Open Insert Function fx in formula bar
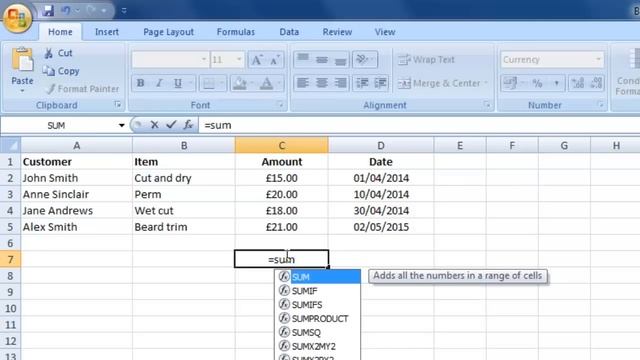The width and height of the screenshot is (640, 360). (188, 125)
